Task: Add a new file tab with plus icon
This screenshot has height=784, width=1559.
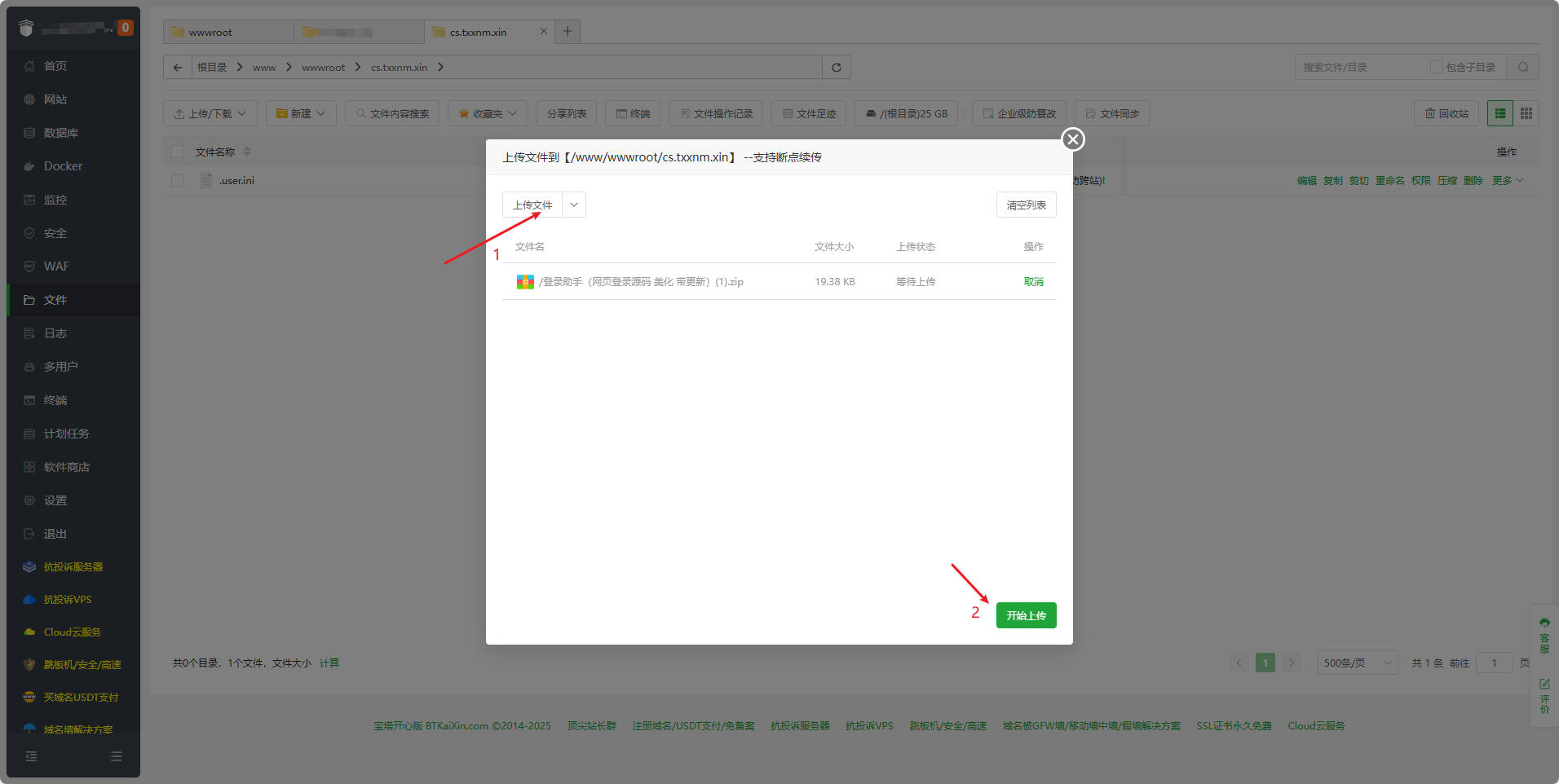Action: point(568,32)
